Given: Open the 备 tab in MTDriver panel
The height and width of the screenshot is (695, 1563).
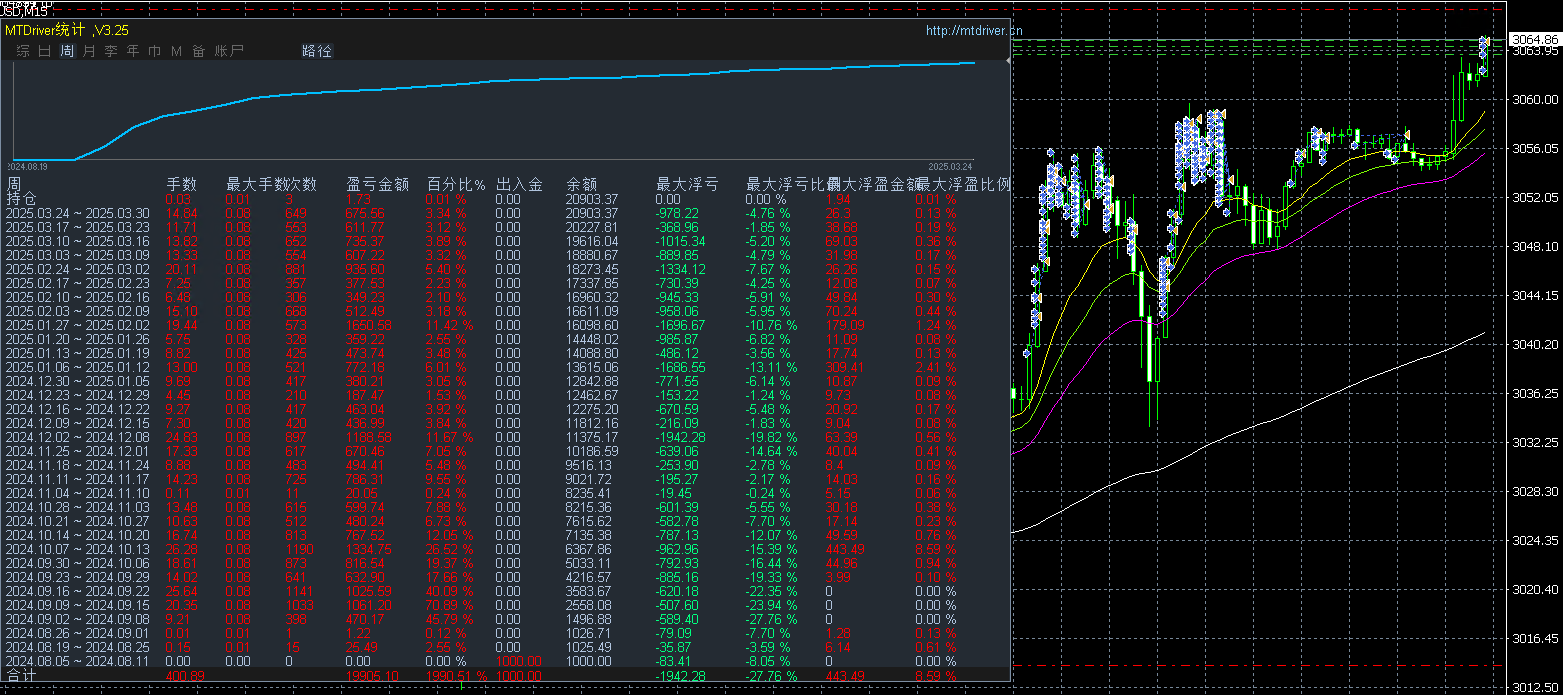Looking at the screenshot, I should [198, 51].
